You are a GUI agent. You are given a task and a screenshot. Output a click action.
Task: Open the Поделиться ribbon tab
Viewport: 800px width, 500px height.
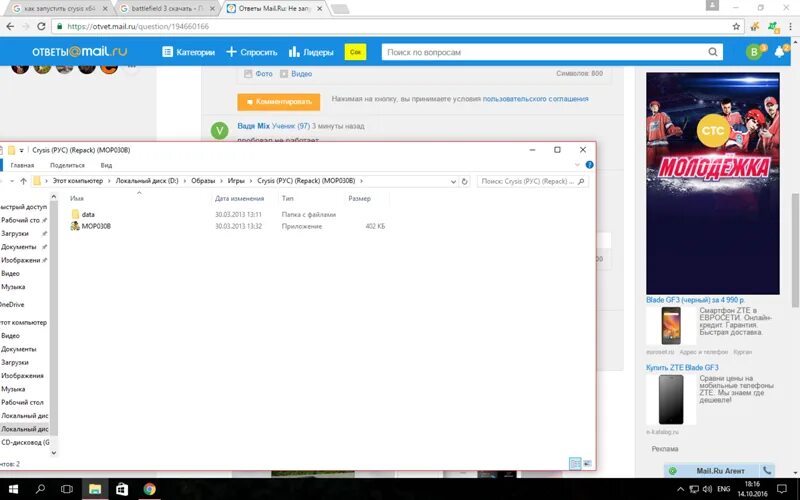click(67, 165)
